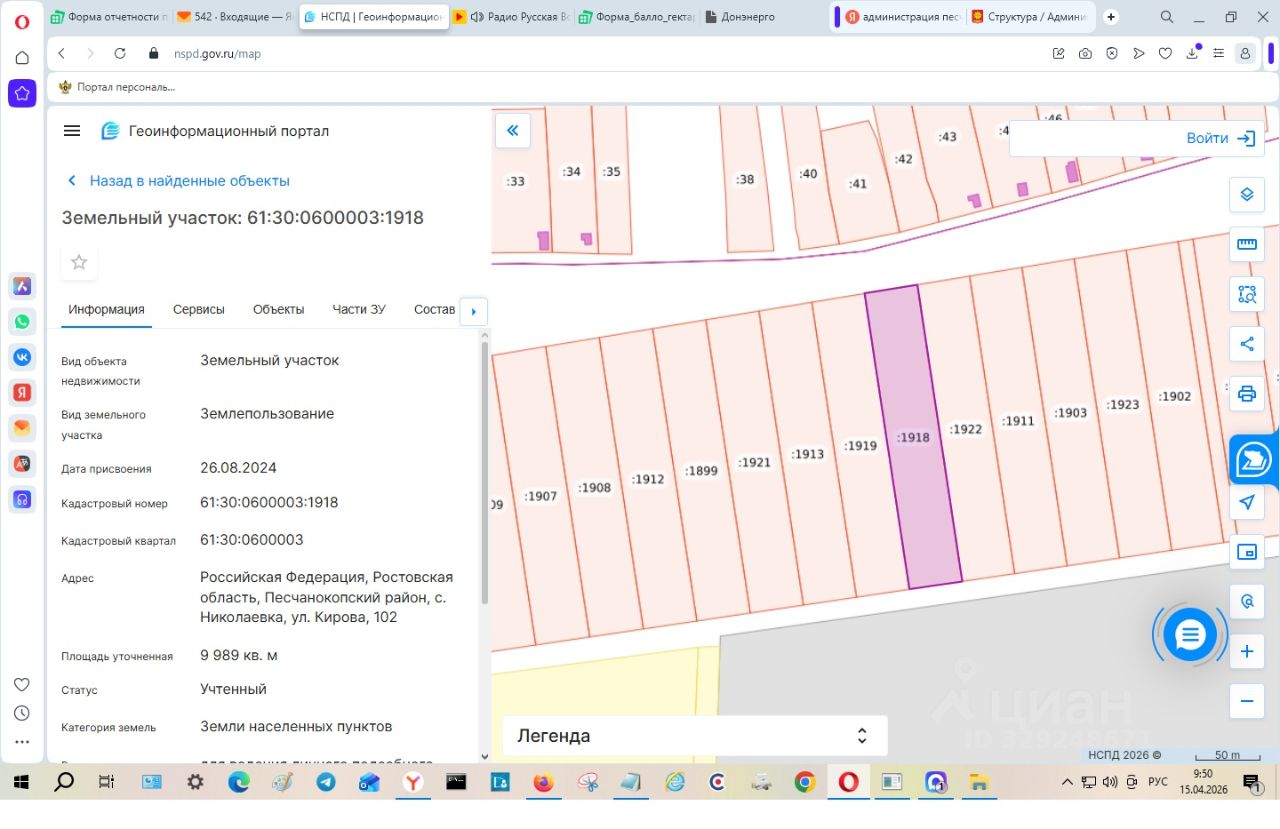This screenshot has width=1280, height=829.
Task: Zoom out on the map
Action: point(1247,701)
